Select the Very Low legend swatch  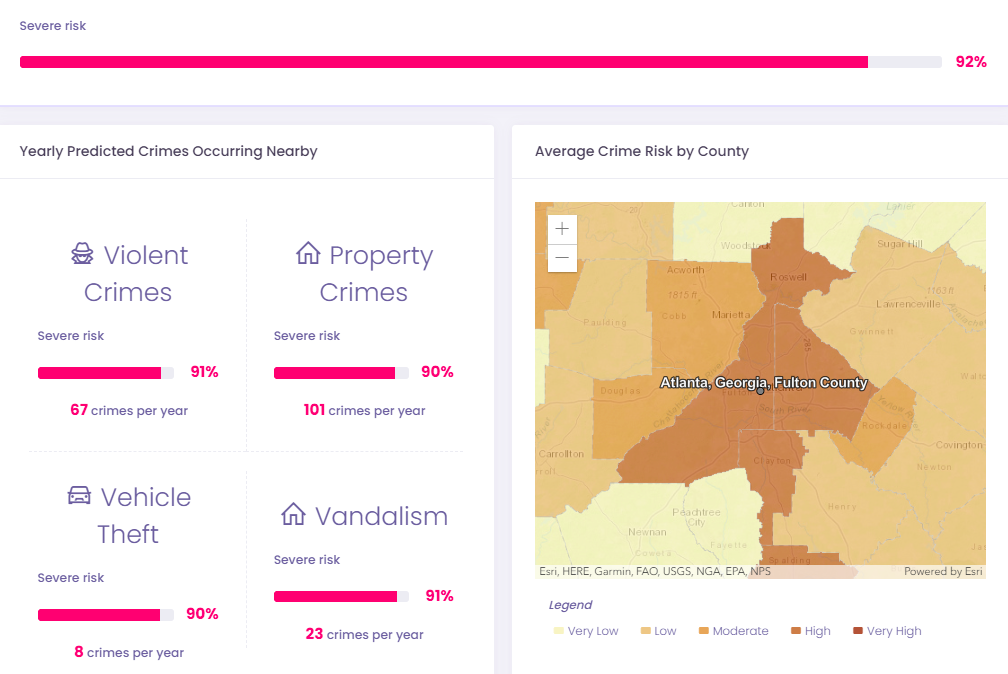click(559, 631)
